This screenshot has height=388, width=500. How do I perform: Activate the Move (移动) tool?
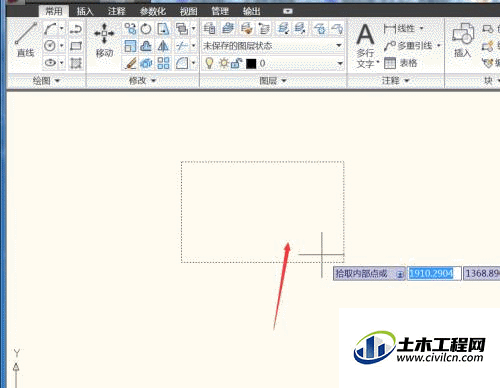tap(104, 39)
